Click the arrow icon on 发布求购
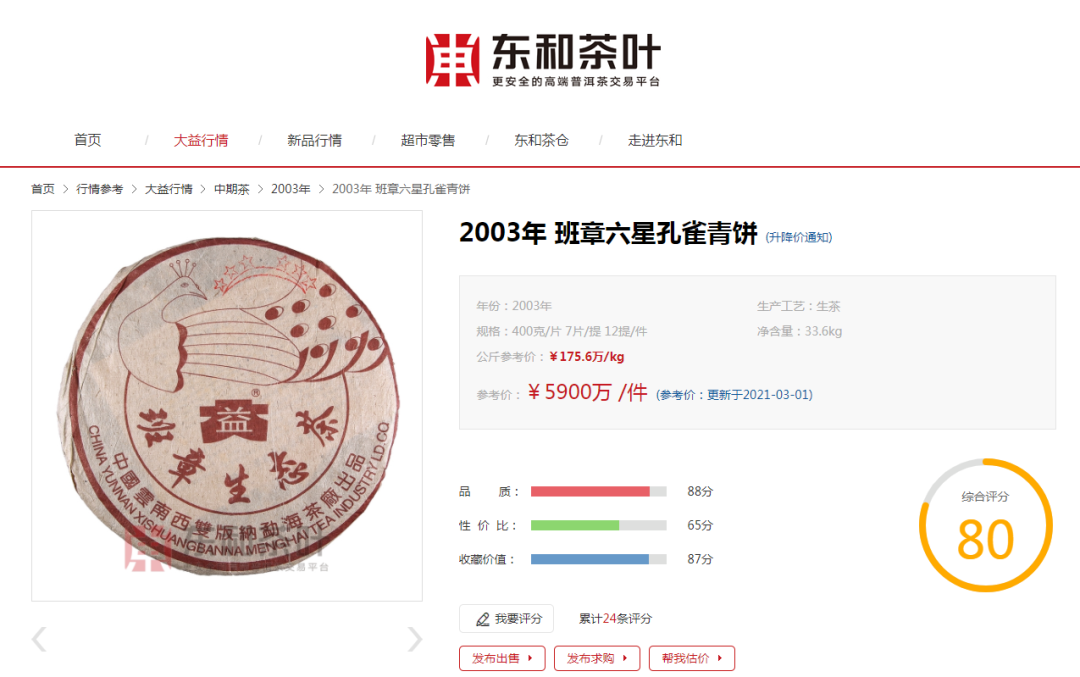This screenshot has height=677, width=1080. pos(625,658)
